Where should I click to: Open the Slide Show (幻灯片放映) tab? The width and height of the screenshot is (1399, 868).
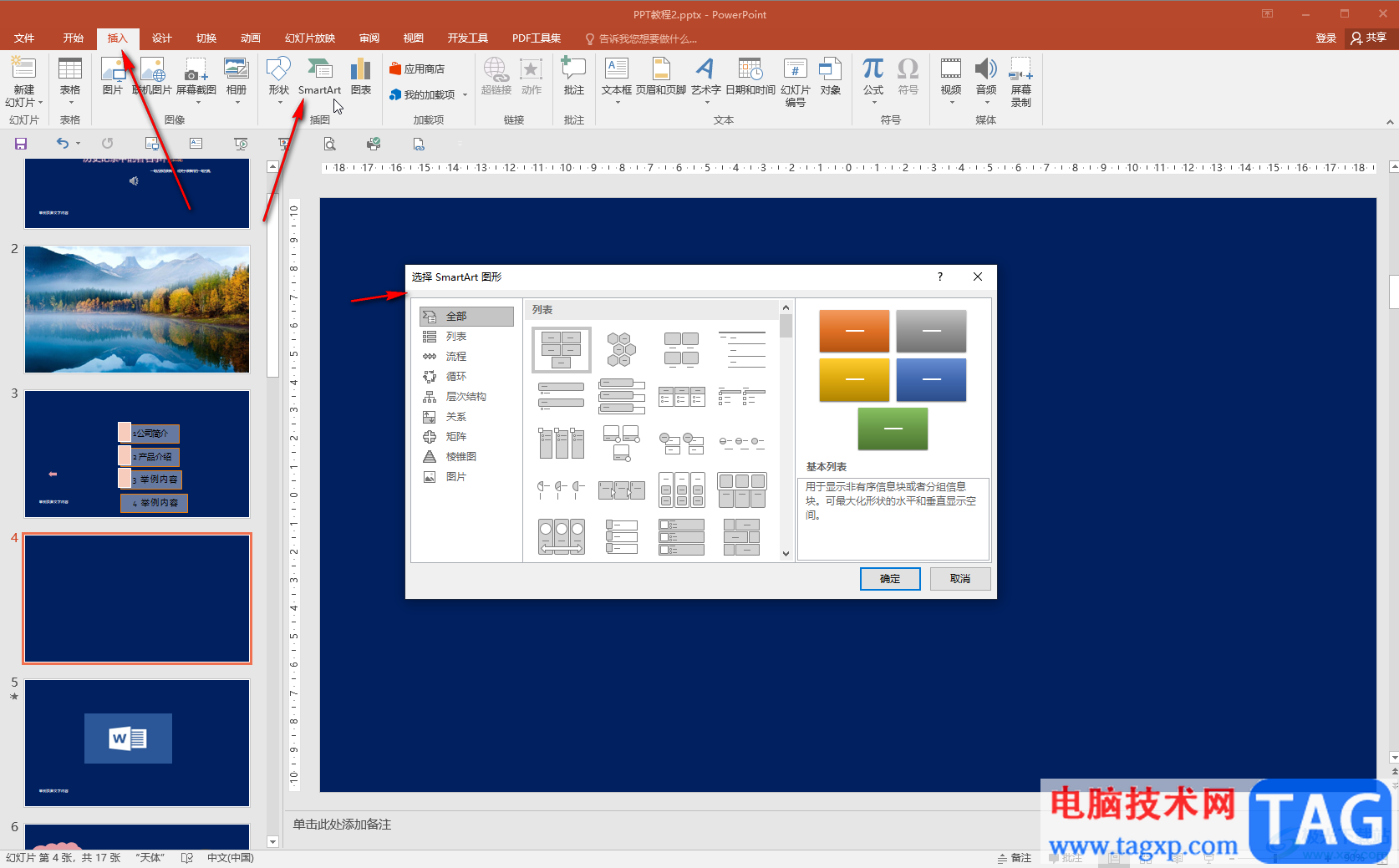pos(310,38)
